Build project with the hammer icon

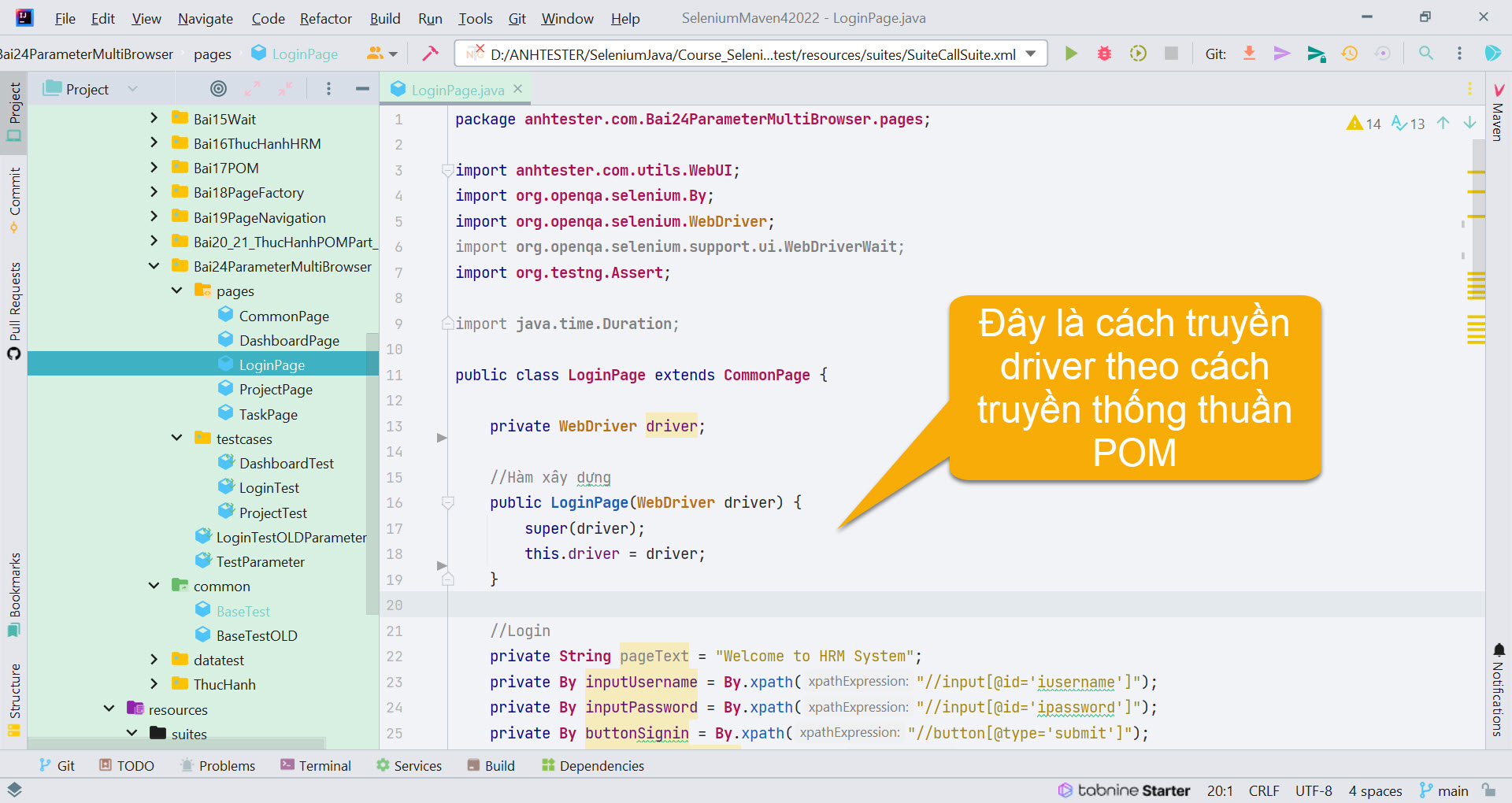430,54
